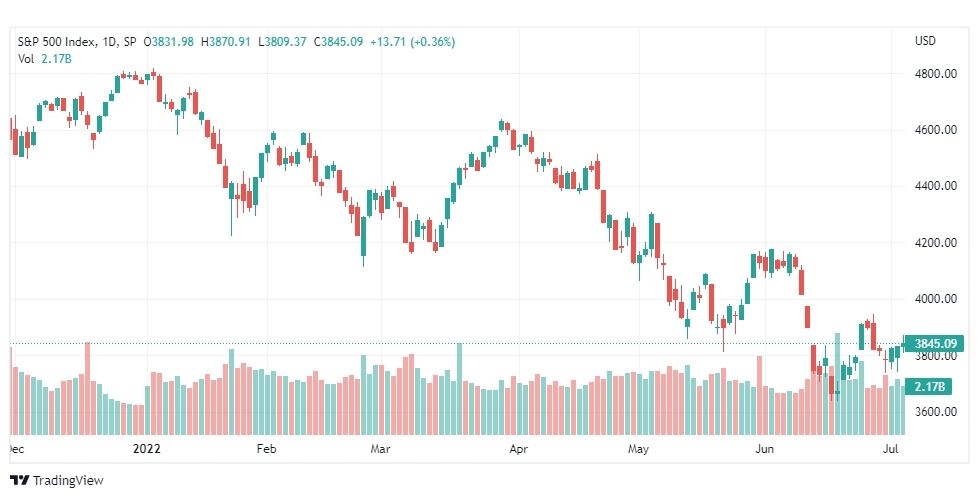Click the 2022 label on time axis

[x=147, y=449]
